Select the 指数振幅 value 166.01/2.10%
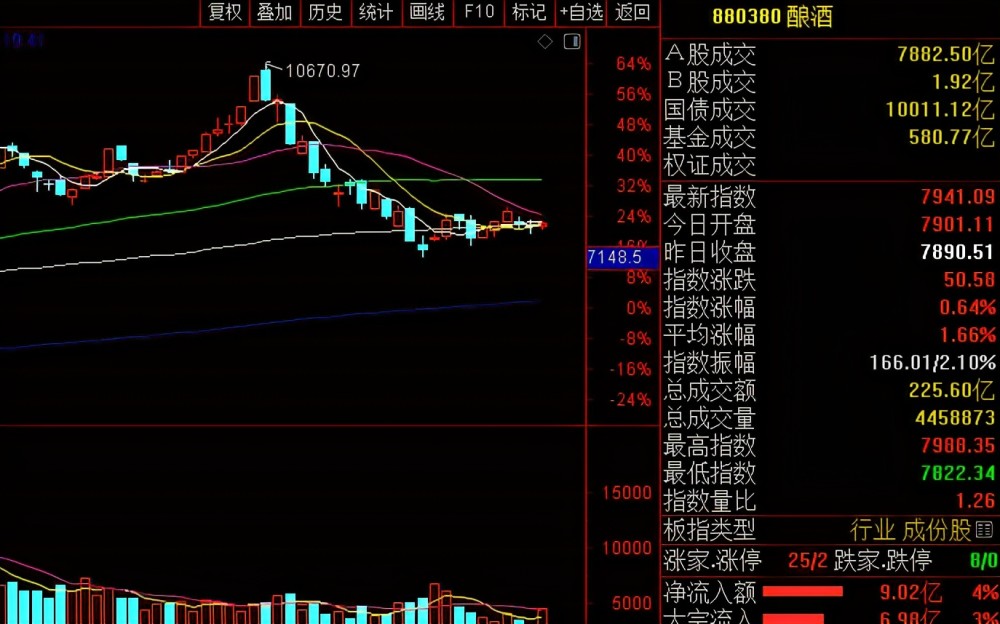 pos(932,363)
